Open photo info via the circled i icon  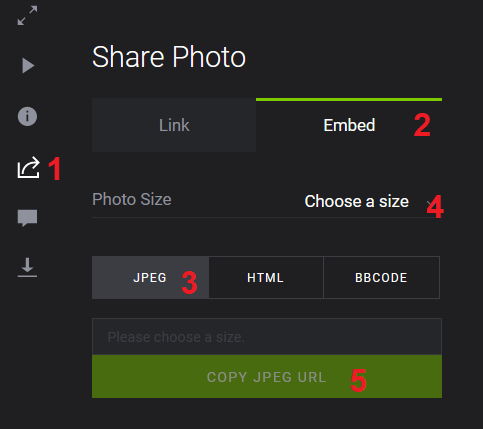[x=27, y=116]
